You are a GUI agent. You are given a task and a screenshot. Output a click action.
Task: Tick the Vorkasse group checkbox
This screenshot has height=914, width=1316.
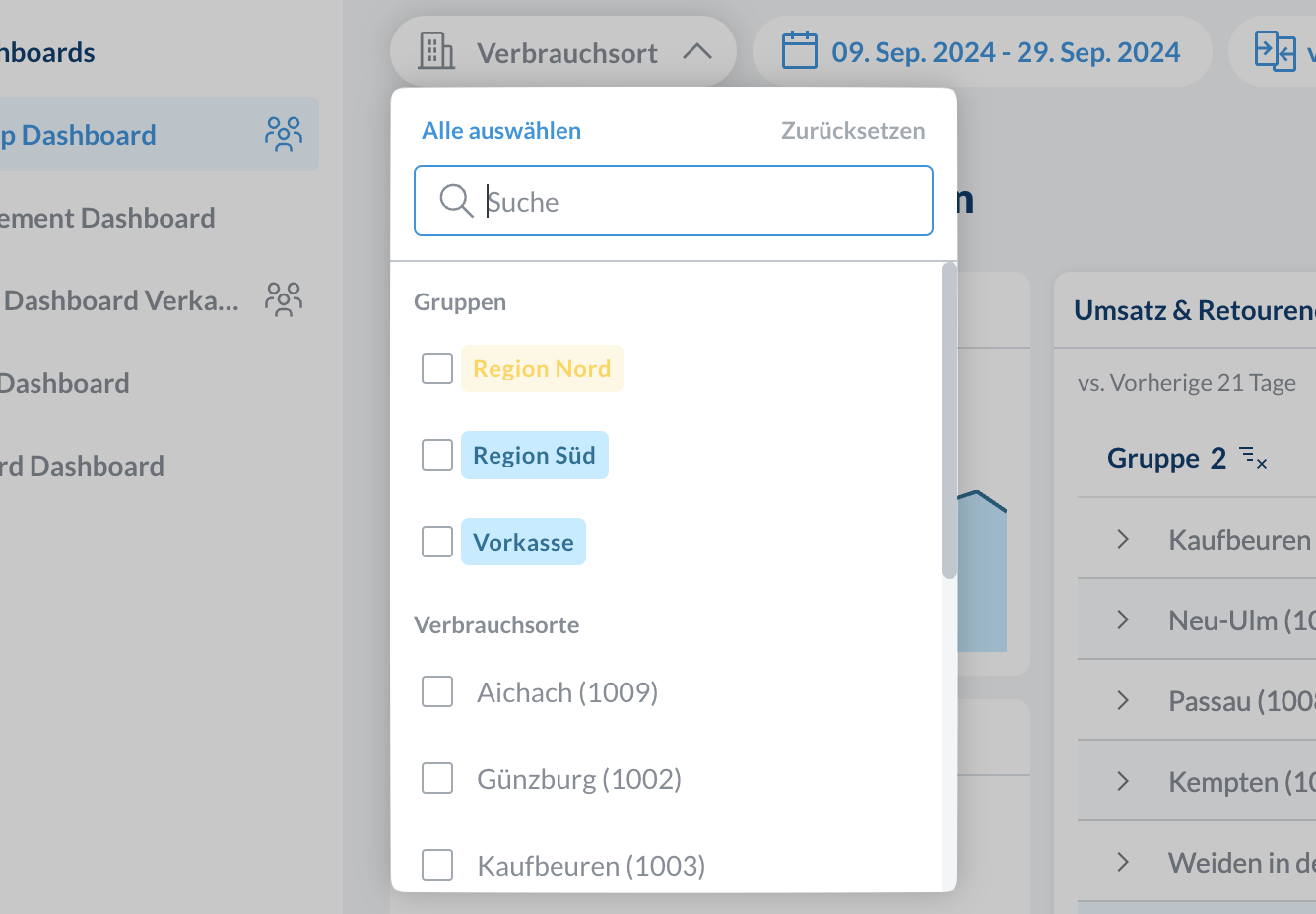click(437, 542)
